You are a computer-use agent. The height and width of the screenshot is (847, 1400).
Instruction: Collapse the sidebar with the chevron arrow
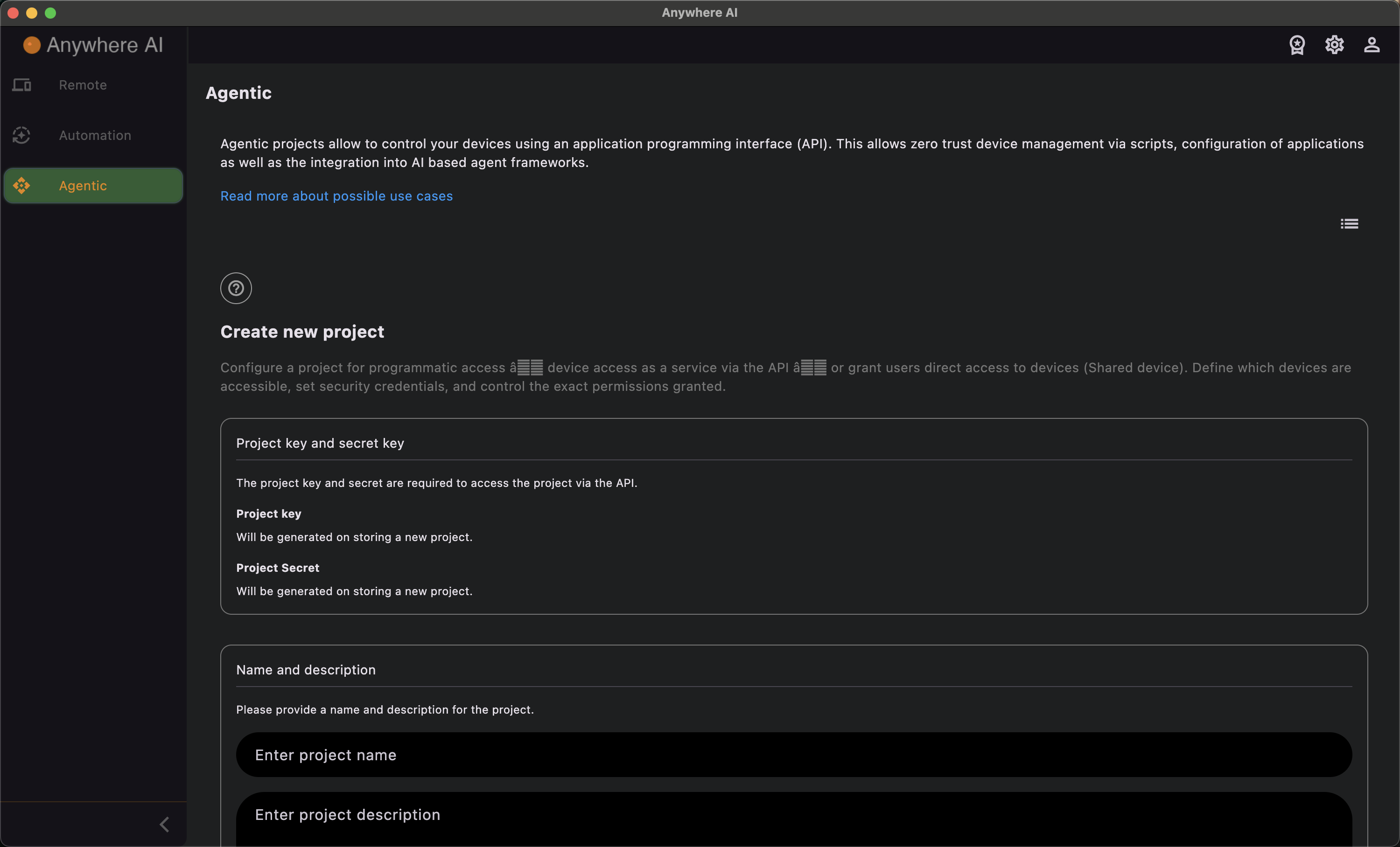pyautogui.click(x=165, y=824)
